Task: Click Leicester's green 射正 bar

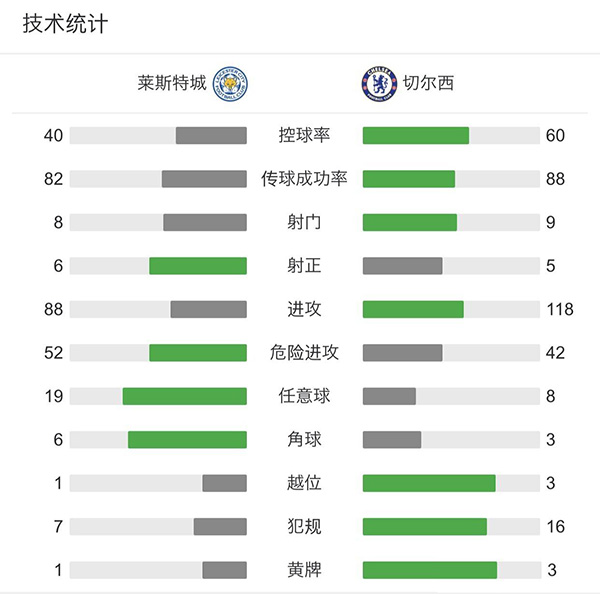Action: pos(198,266)
